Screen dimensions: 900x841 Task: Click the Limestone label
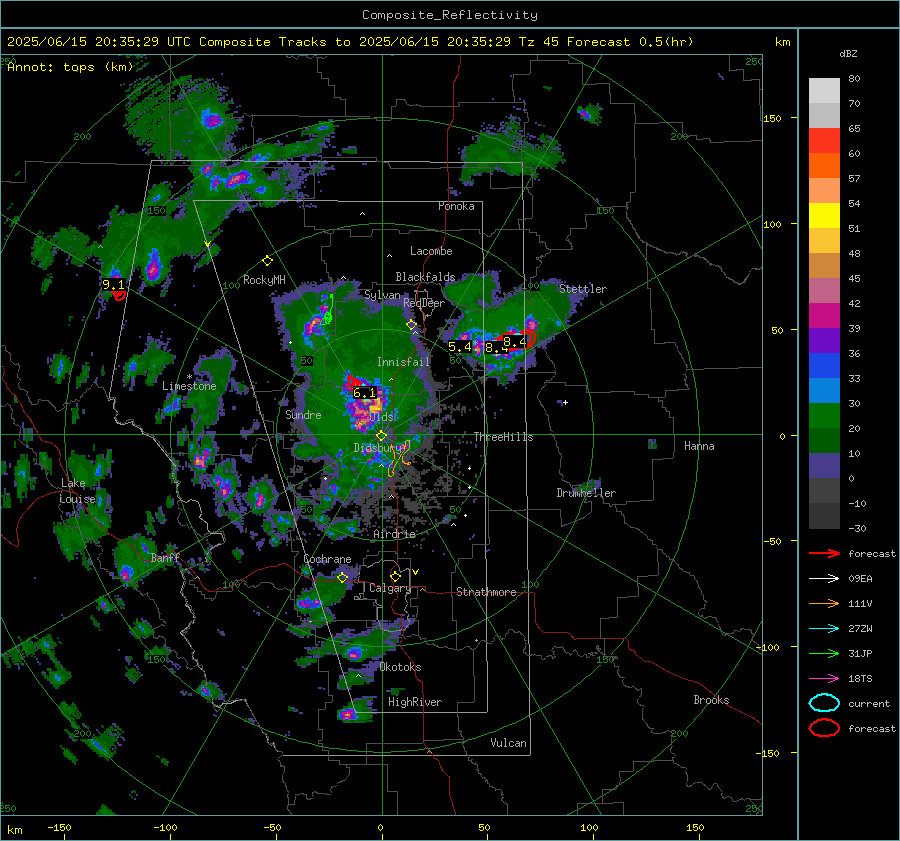(189, 386)
